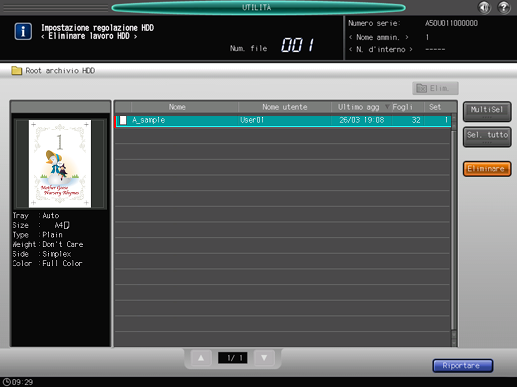
Task: Click the Root archivio HDD path label
Action: pos(60,71)
